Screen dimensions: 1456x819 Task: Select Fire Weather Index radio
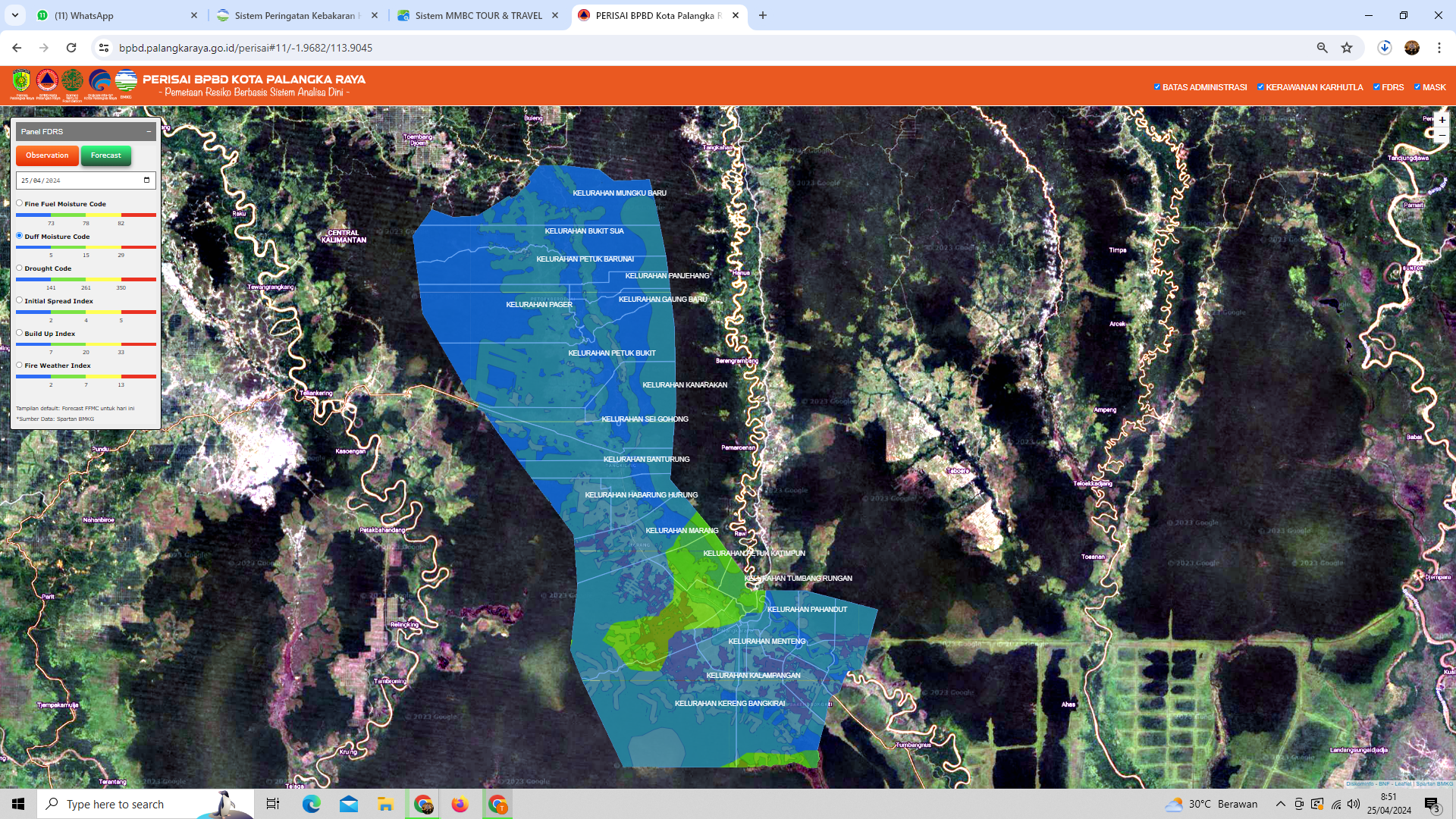pos(20,365)
